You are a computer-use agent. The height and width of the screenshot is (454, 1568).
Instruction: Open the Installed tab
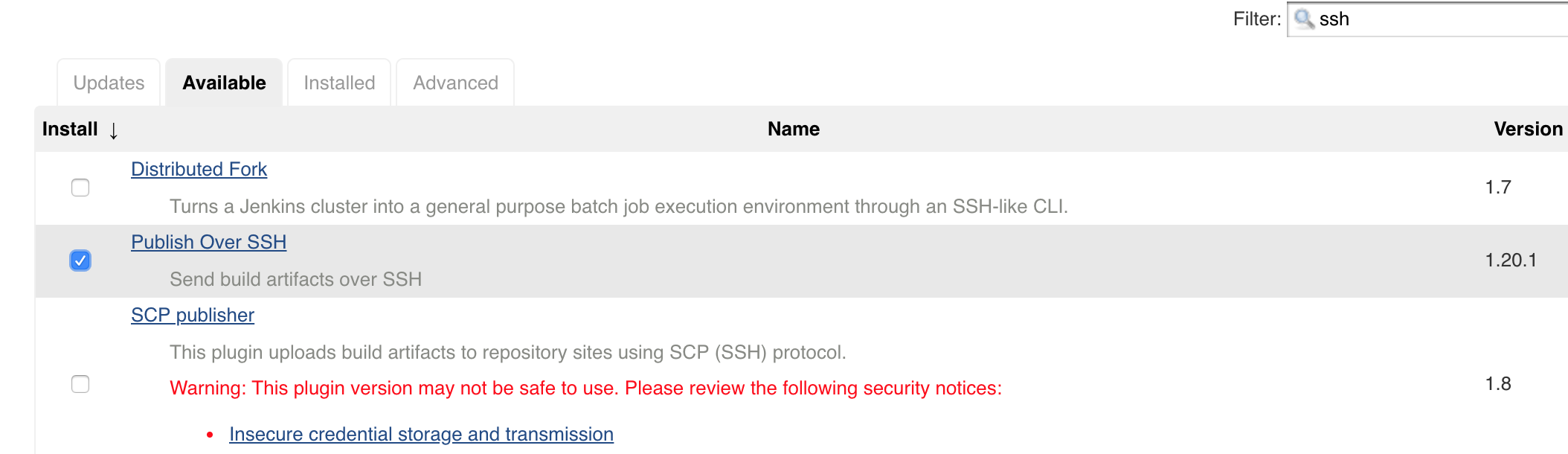338,83
